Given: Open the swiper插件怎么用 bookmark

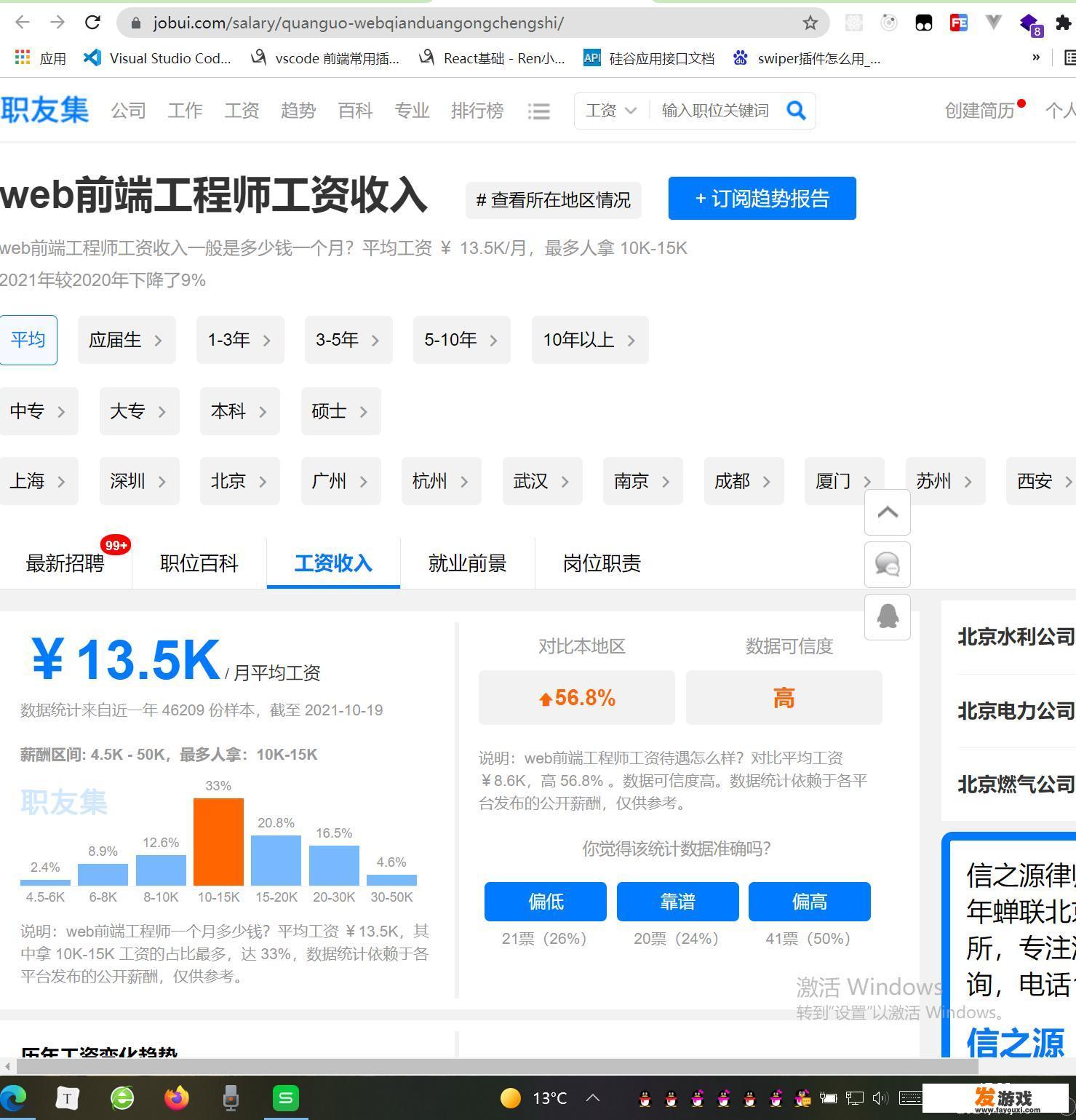Looking at the screenshot, I should point(807,58).
